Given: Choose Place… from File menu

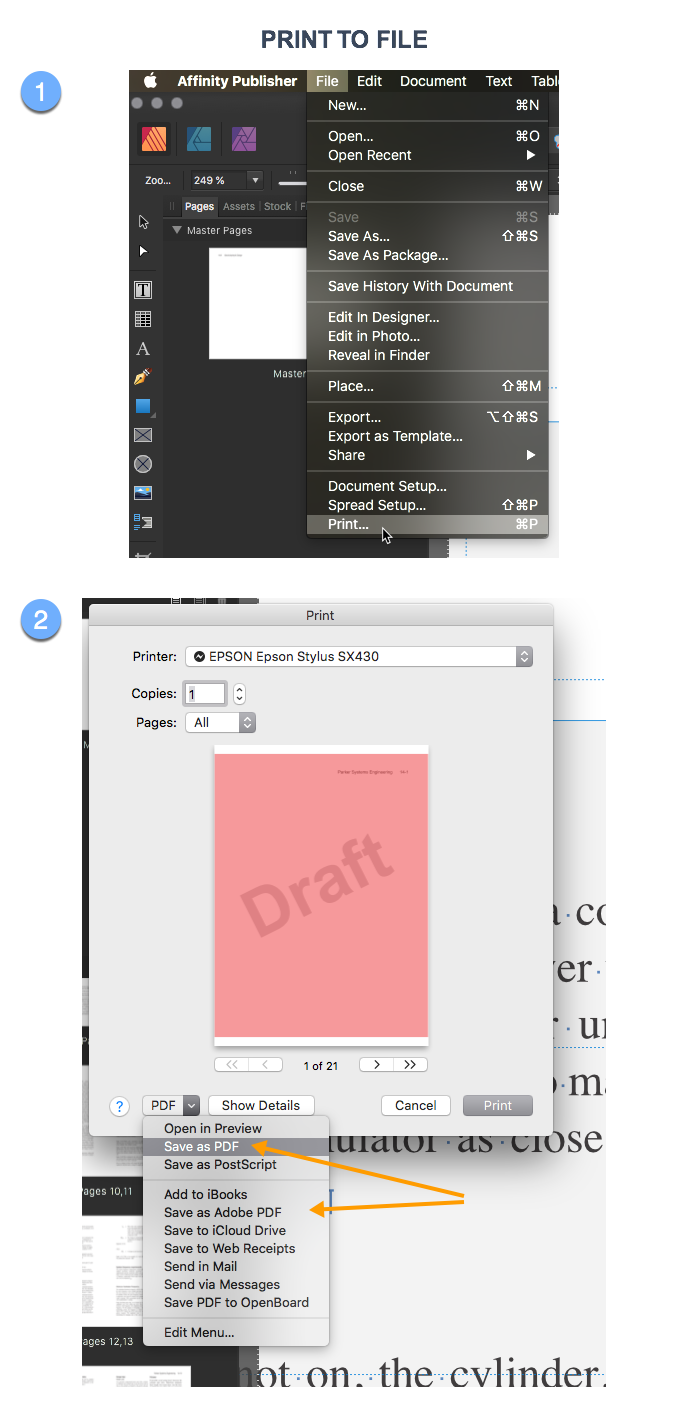Looking at the screenshot, I should click(428, 386).
